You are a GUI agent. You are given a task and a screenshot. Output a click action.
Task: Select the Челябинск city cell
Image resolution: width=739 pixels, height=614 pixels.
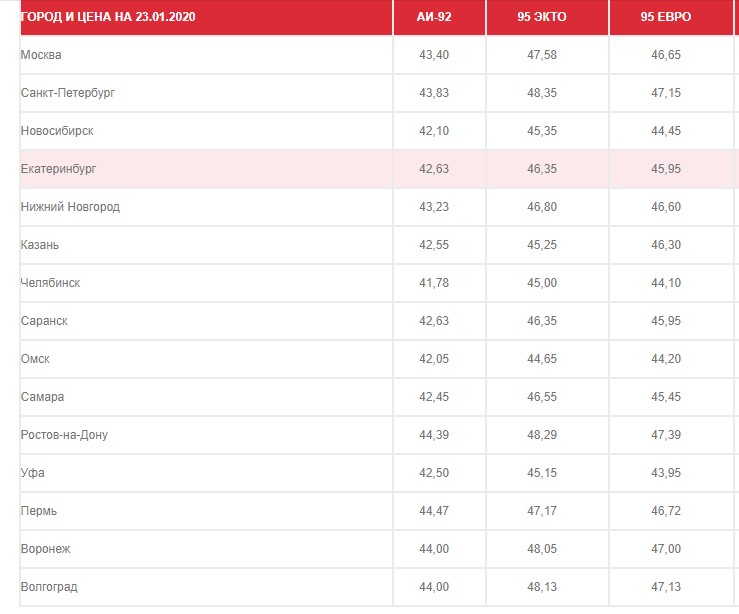click(206, 283)
